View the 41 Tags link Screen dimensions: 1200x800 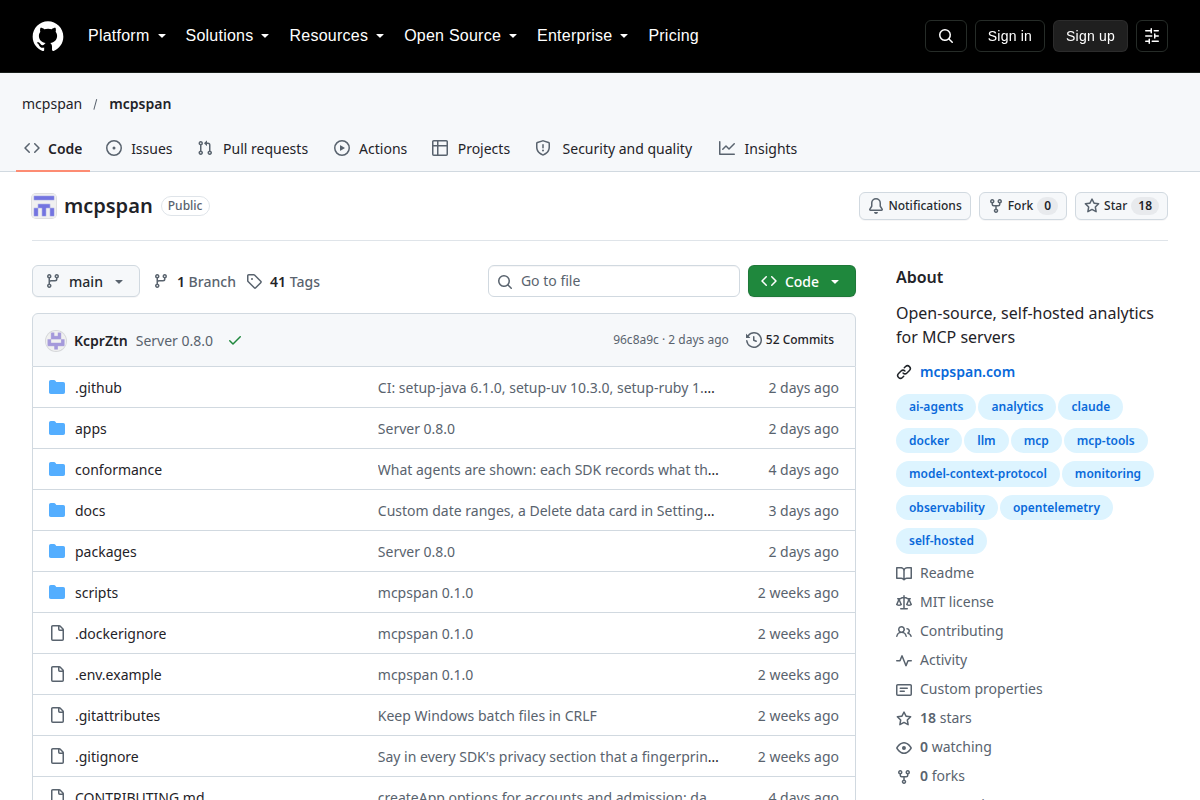coord(284,282)
